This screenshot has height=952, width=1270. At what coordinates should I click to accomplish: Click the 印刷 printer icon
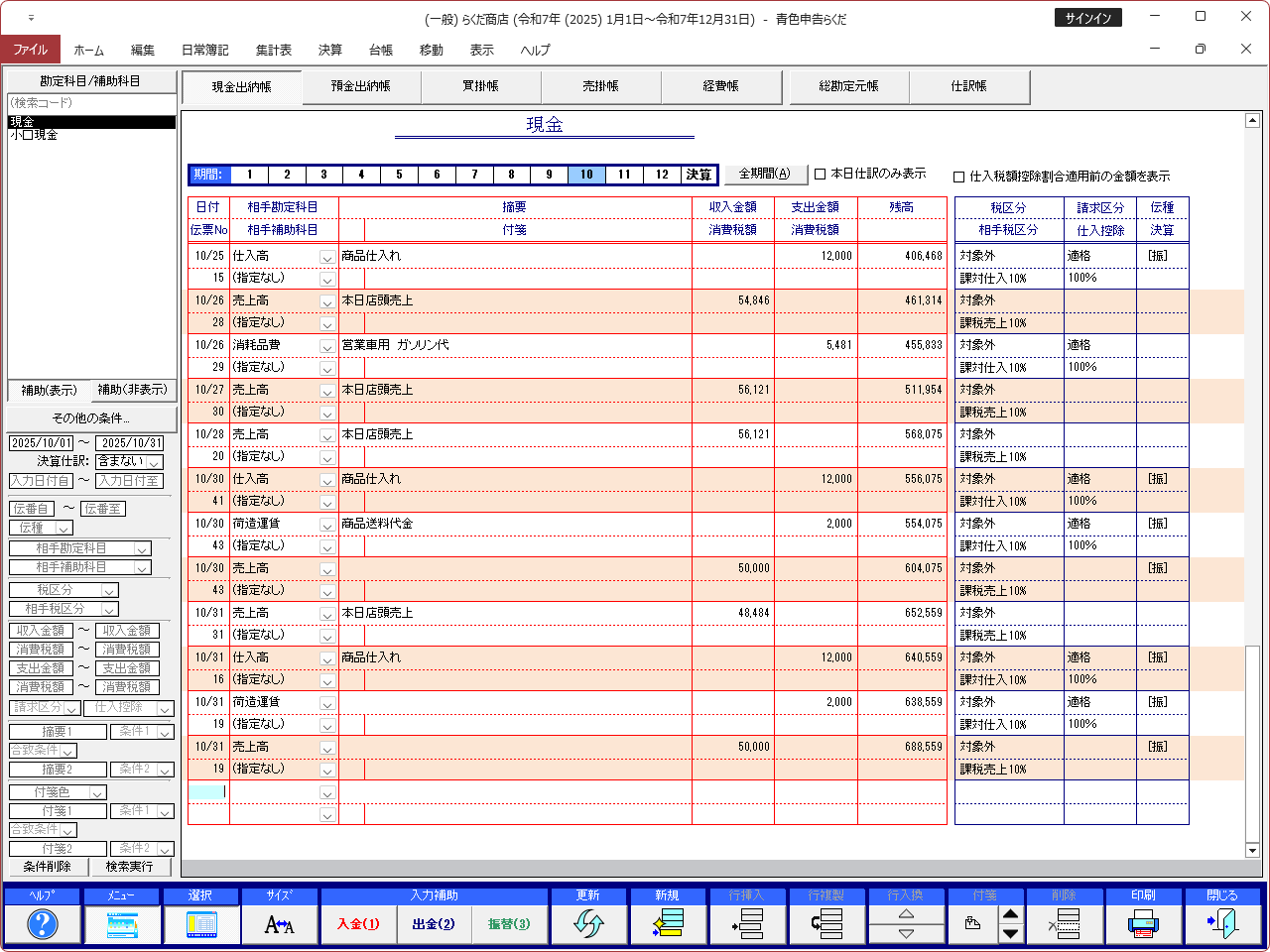click(1143, 924)
